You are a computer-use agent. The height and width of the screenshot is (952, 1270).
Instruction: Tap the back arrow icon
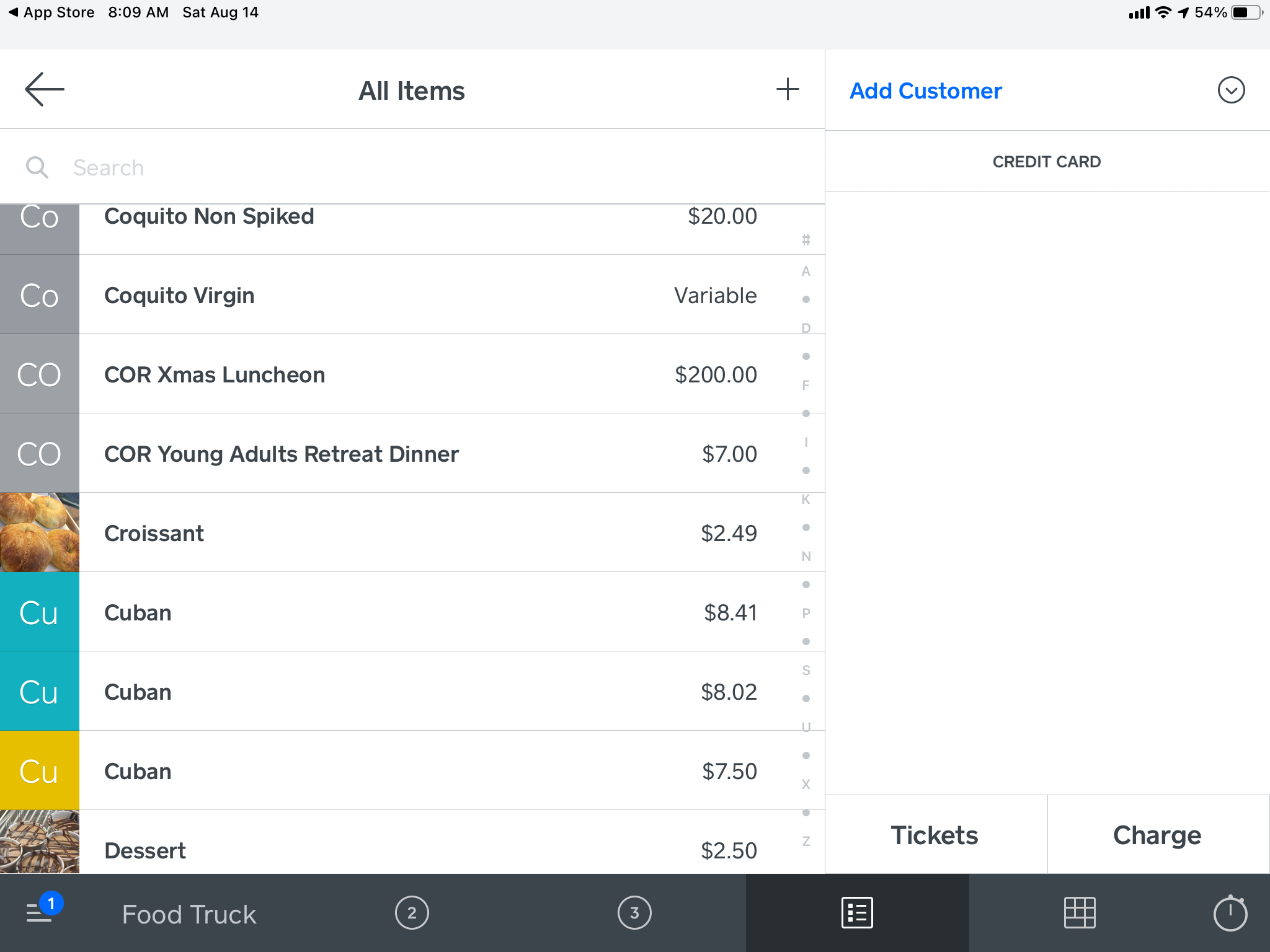44,90
